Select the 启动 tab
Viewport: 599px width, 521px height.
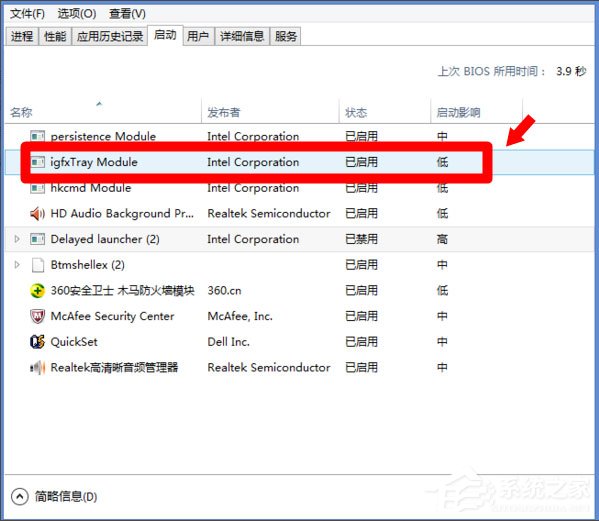[165, 35]
